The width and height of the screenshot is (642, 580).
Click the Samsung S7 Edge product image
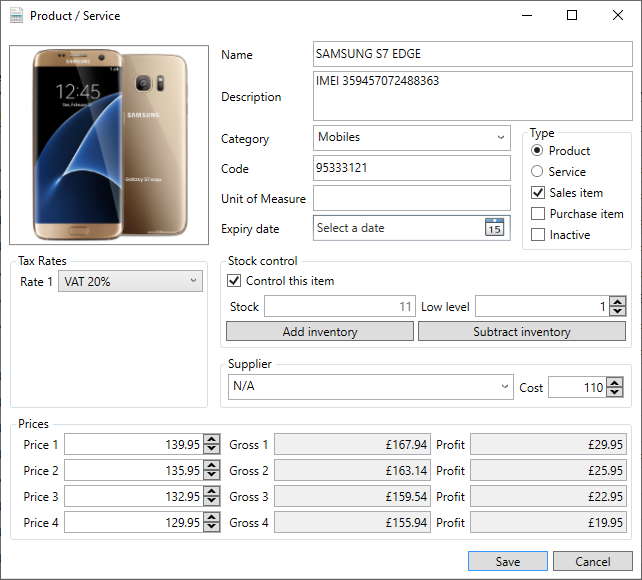109,143
